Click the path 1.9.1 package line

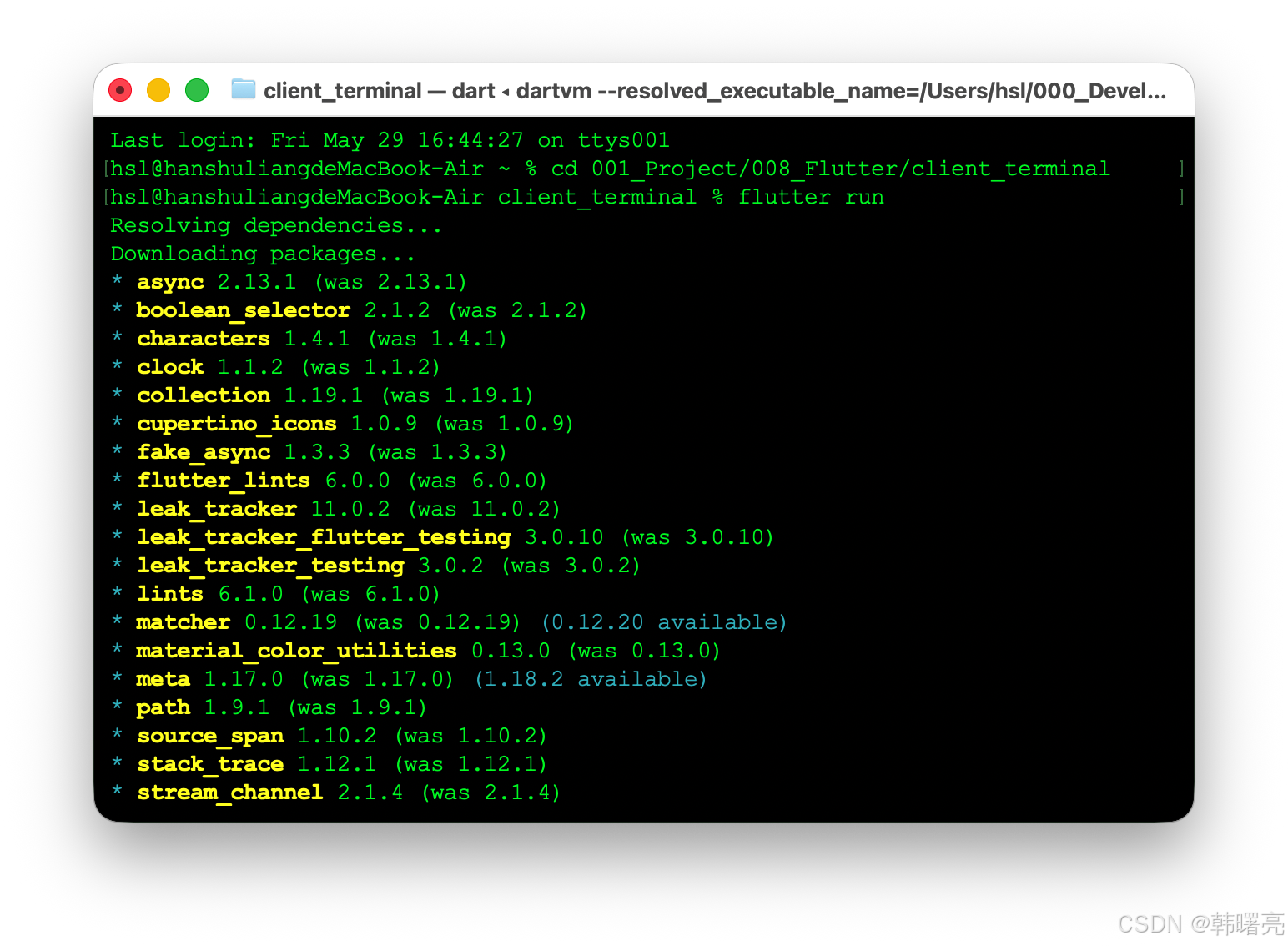pos(269,707)
